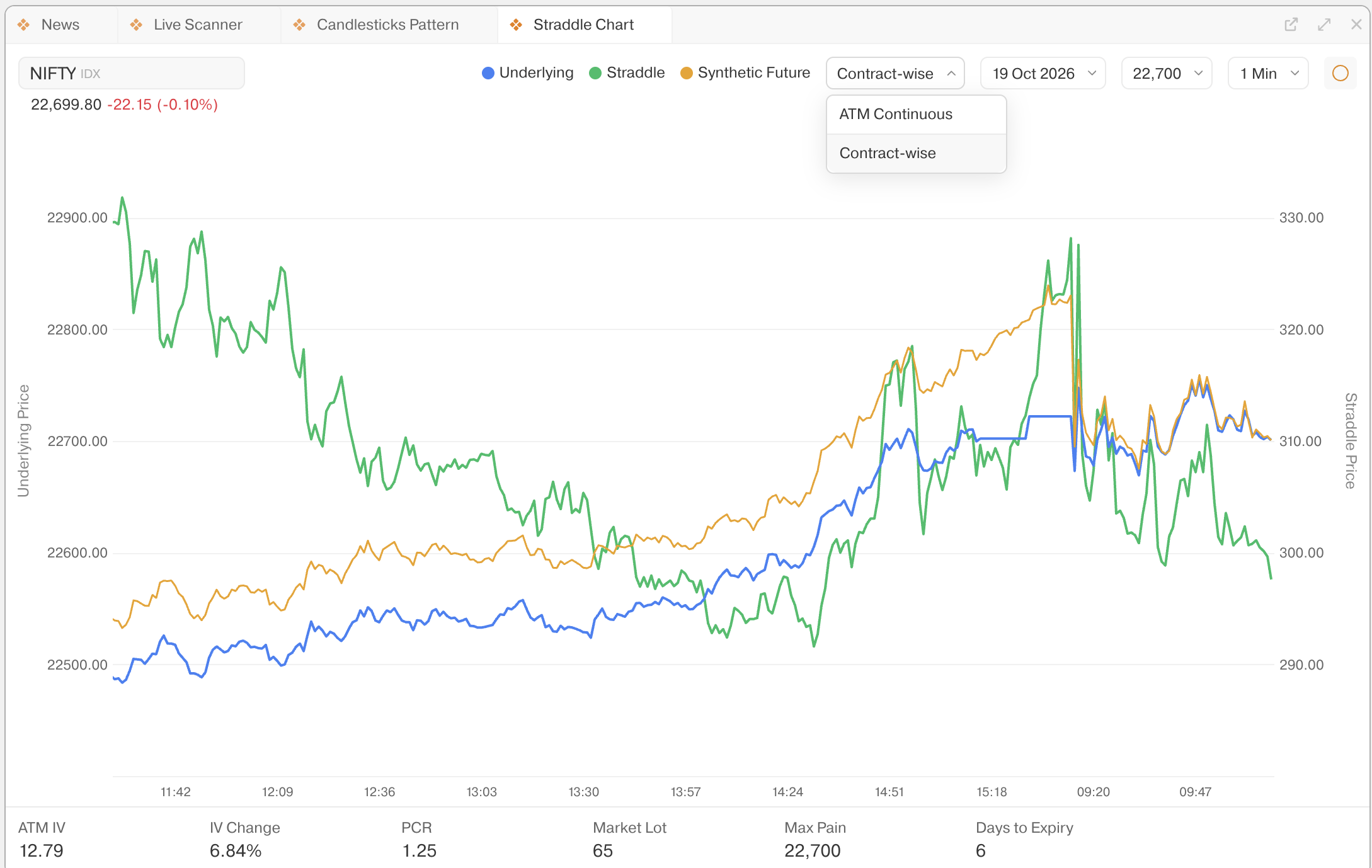The height and width of the screenshot is (868, 1372).
Task: Click the NIFTY IDX symbol search field
Action: (x=132, y=73)
